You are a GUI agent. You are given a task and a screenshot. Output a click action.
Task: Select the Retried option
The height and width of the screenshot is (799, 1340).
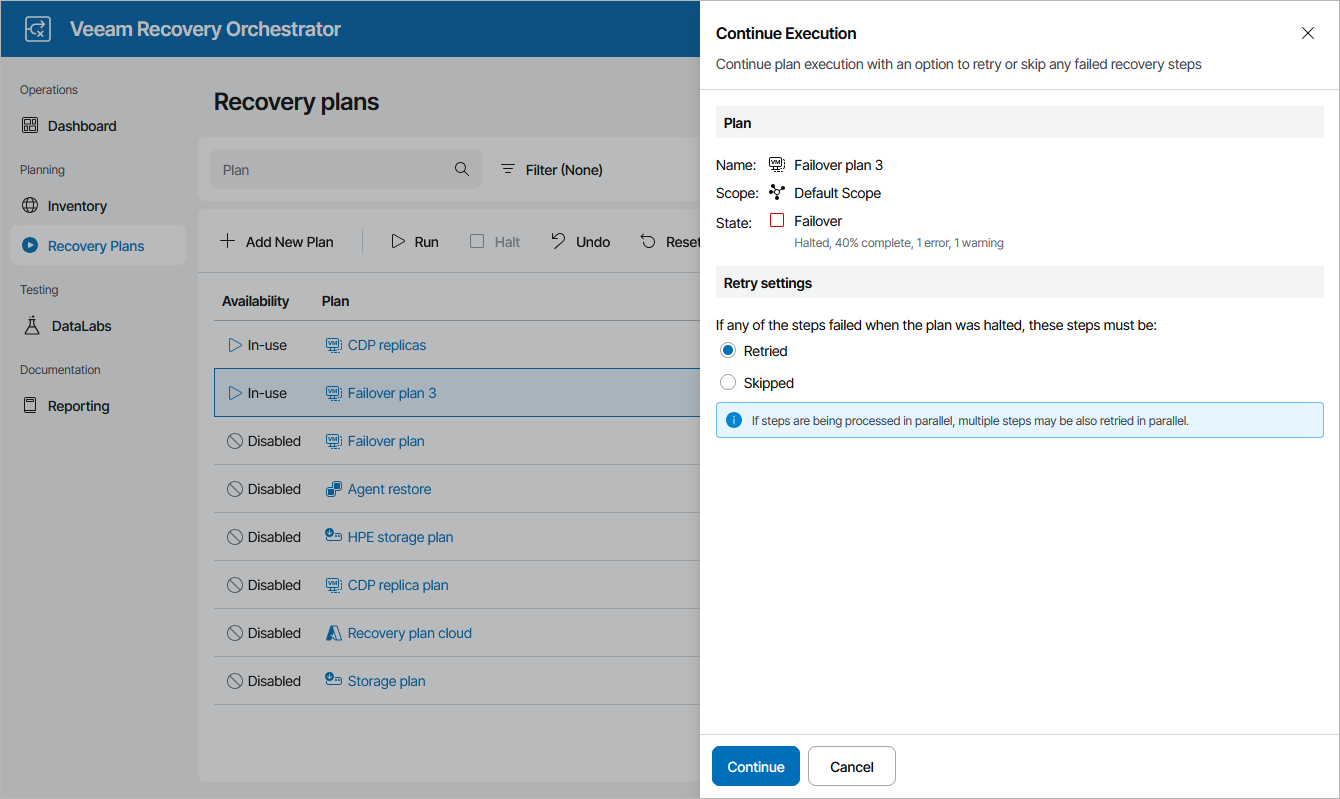(727, 350)
